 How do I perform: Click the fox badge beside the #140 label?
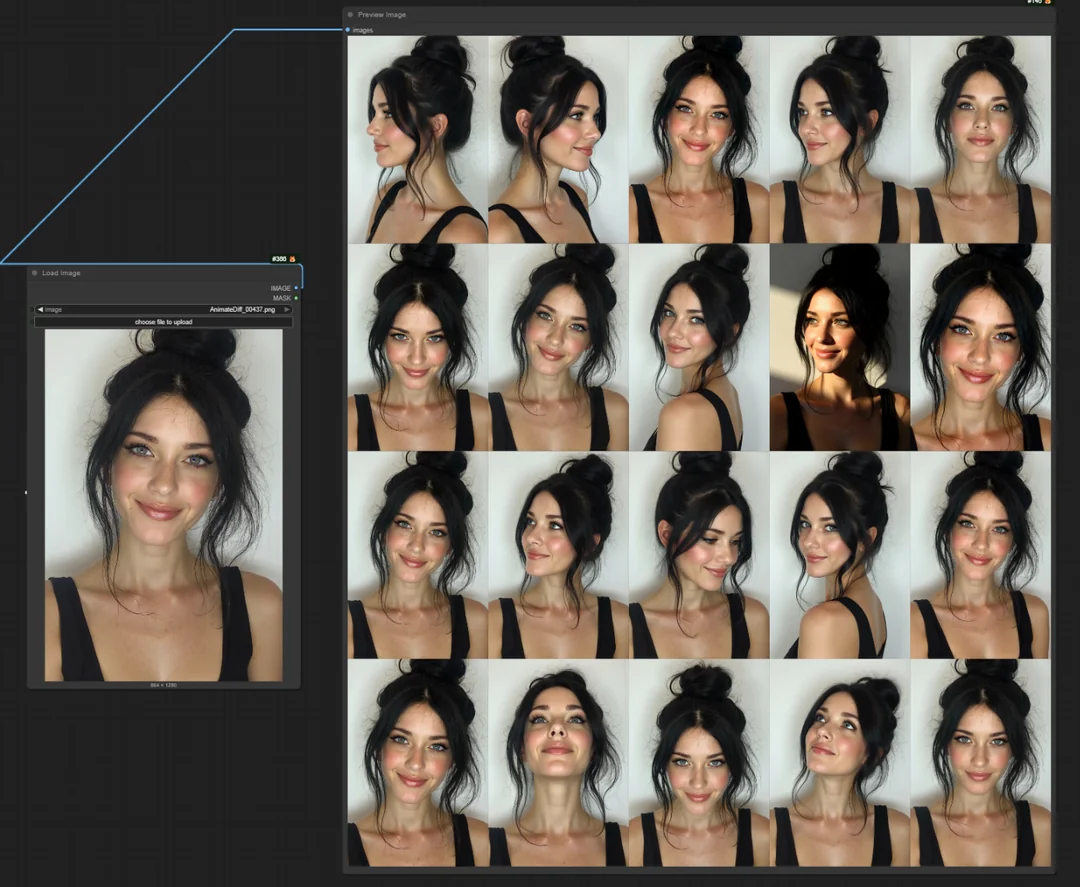tap(1048, 3)
